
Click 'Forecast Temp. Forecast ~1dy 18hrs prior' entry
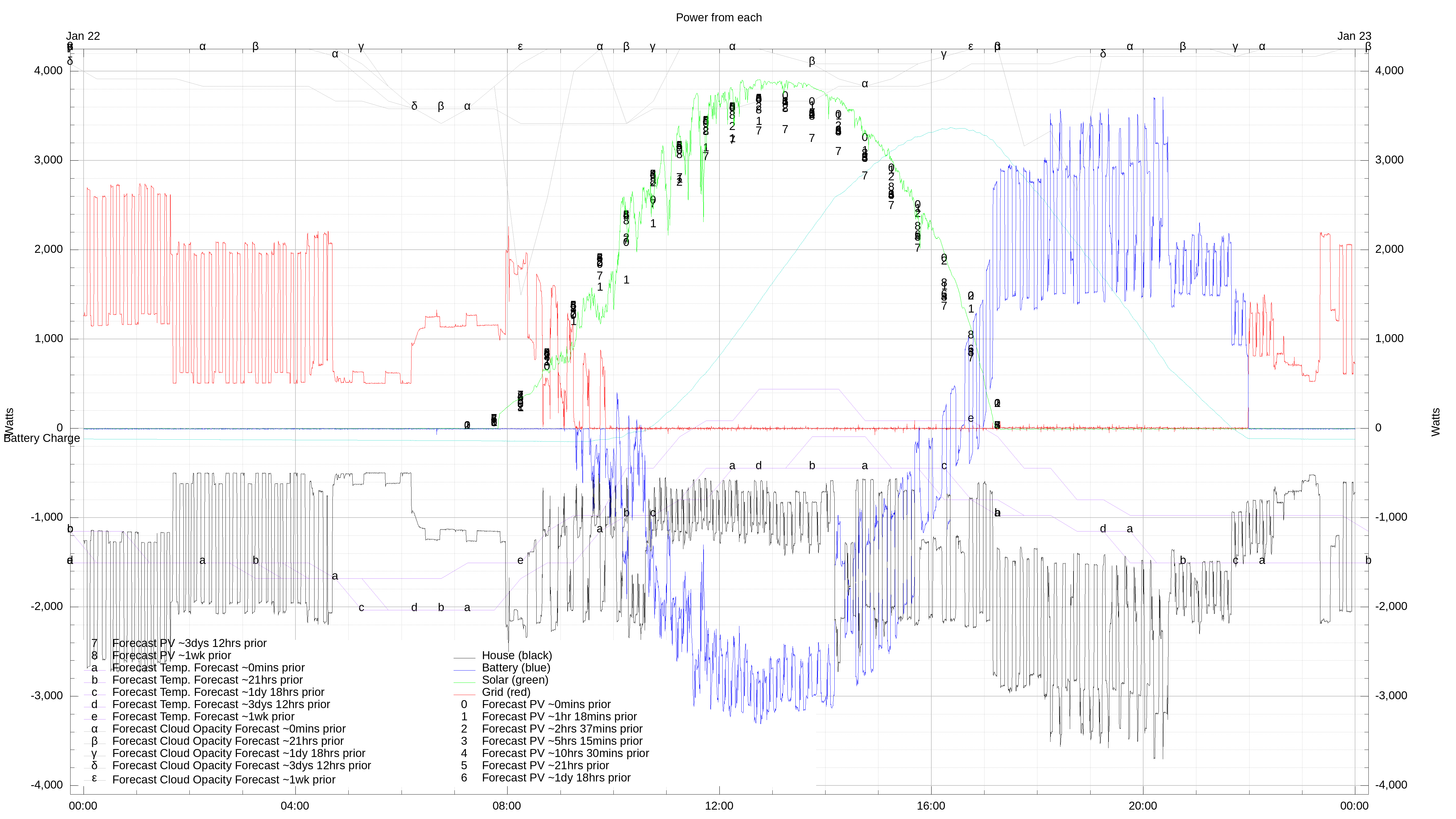click(218, 692)
